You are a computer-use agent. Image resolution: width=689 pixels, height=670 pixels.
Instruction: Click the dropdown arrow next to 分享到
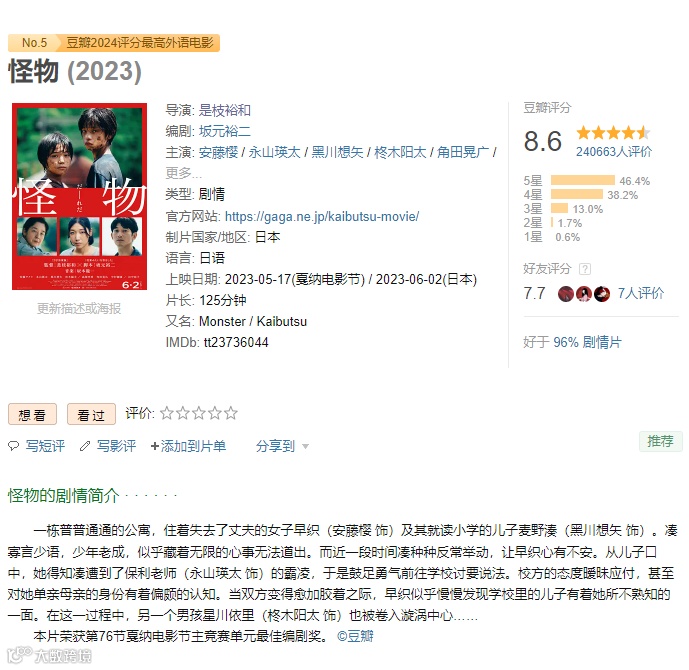point(305,447)
